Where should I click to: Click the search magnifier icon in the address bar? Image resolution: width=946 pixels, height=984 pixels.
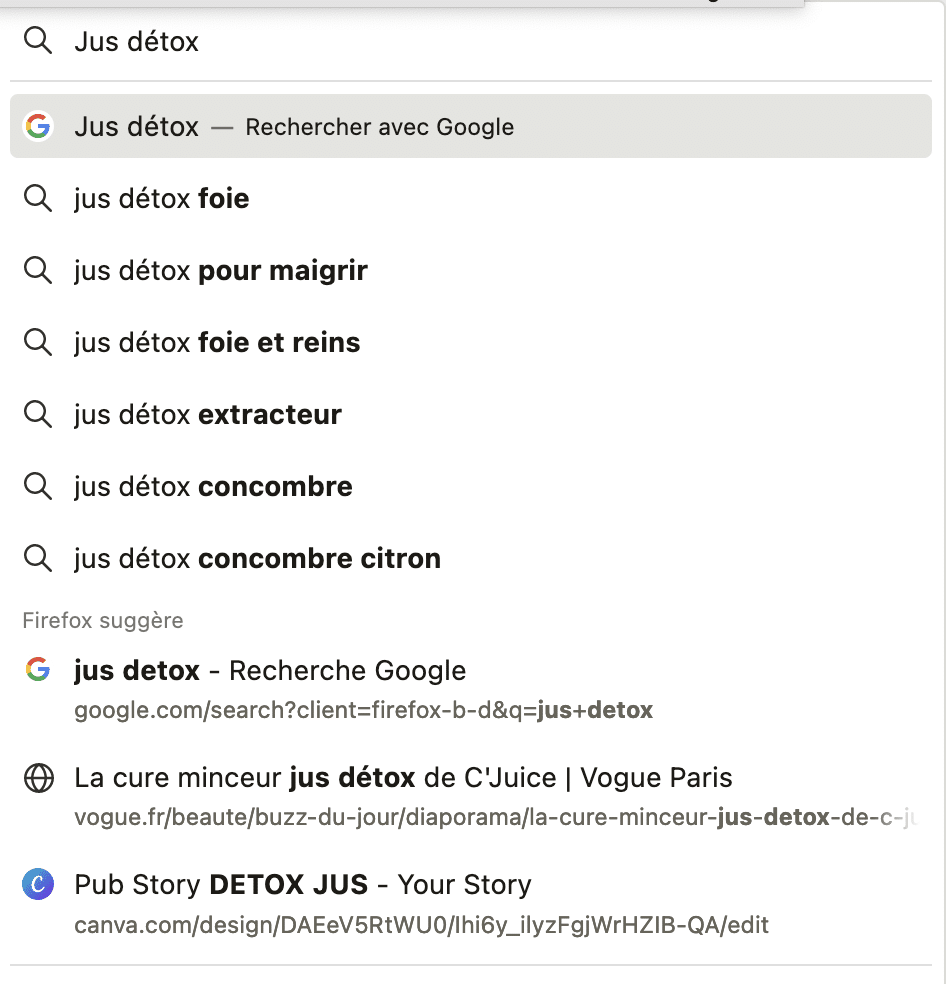[38, 41]
